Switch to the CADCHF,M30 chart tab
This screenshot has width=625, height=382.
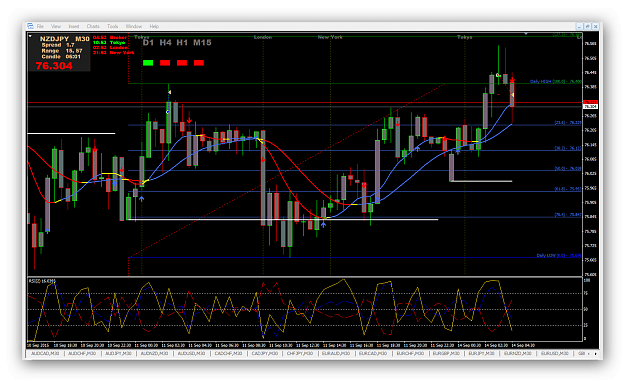tap(228, 353)
